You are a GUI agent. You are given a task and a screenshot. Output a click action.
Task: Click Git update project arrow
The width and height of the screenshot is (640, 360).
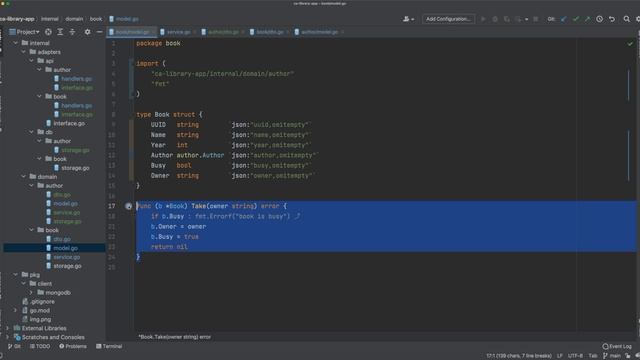[564, 19]
